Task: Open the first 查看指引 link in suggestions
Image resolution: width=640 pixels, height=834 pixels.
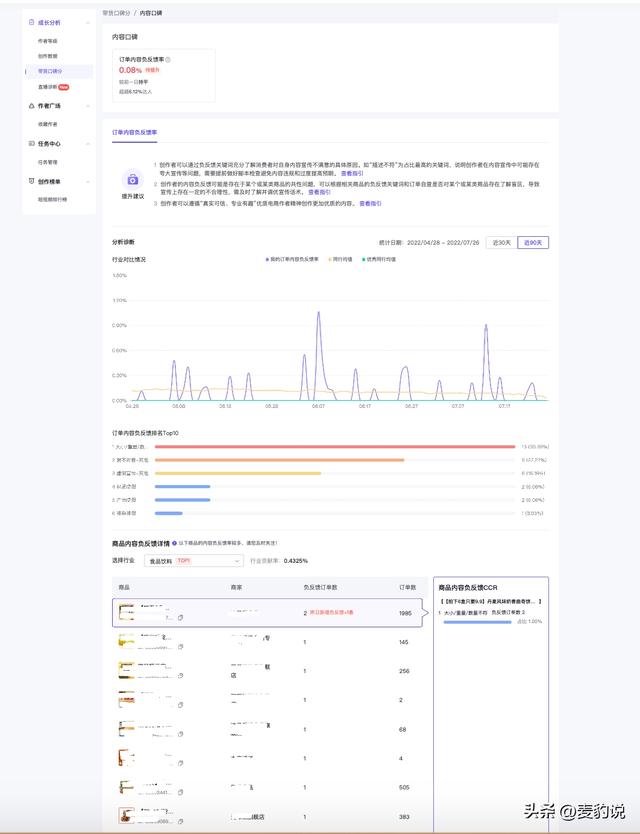Action: (x=352, y=173)
